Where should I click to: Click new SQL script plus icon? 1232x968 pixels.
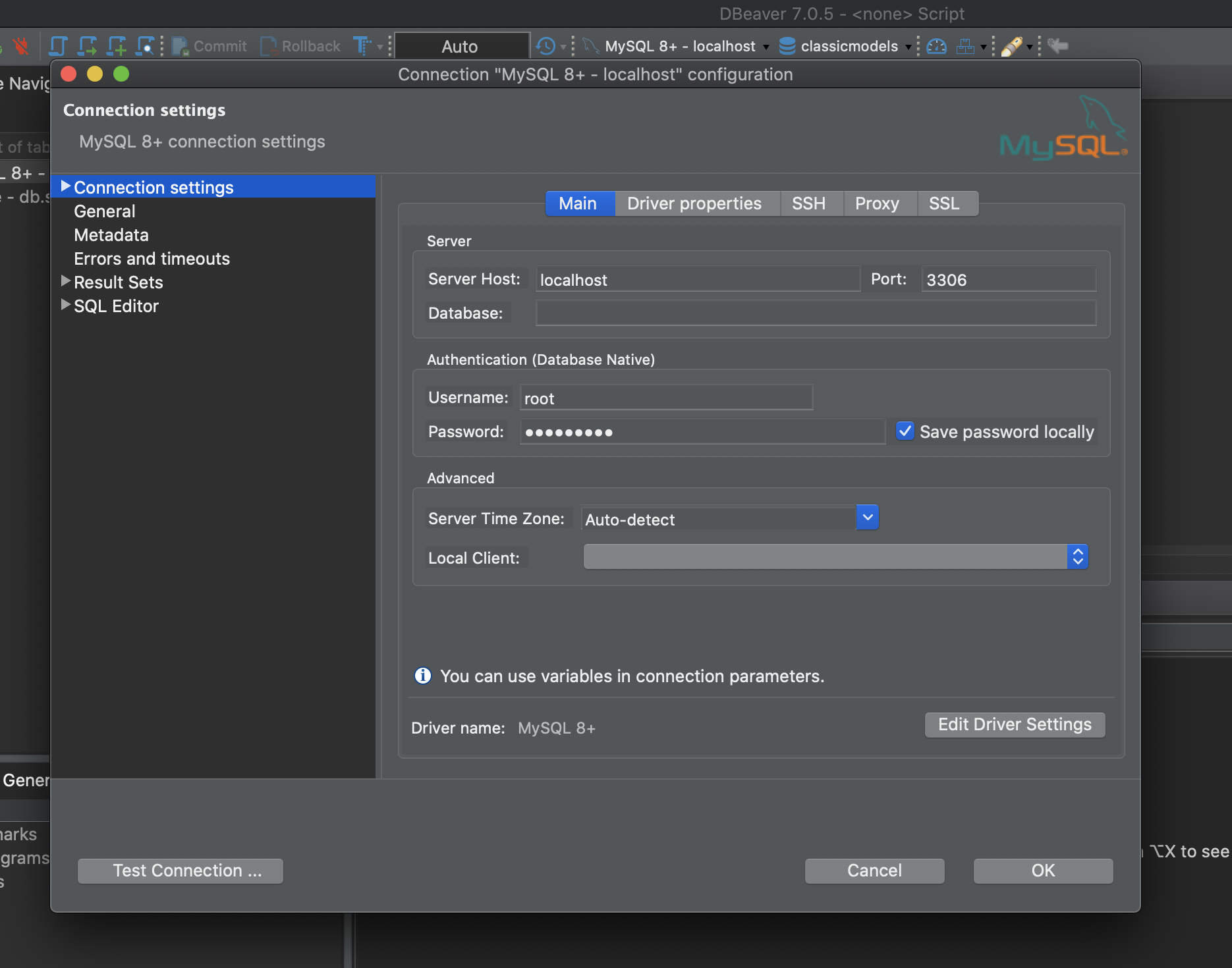click(117, 46)
